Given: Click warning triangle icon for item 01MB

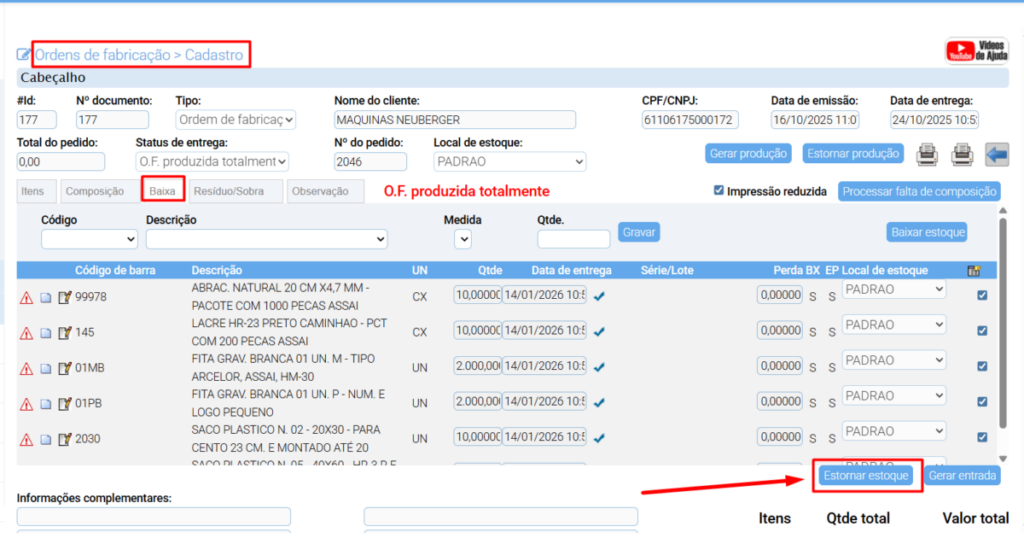Looking at the screenshot, I should [x=26, y=368].
